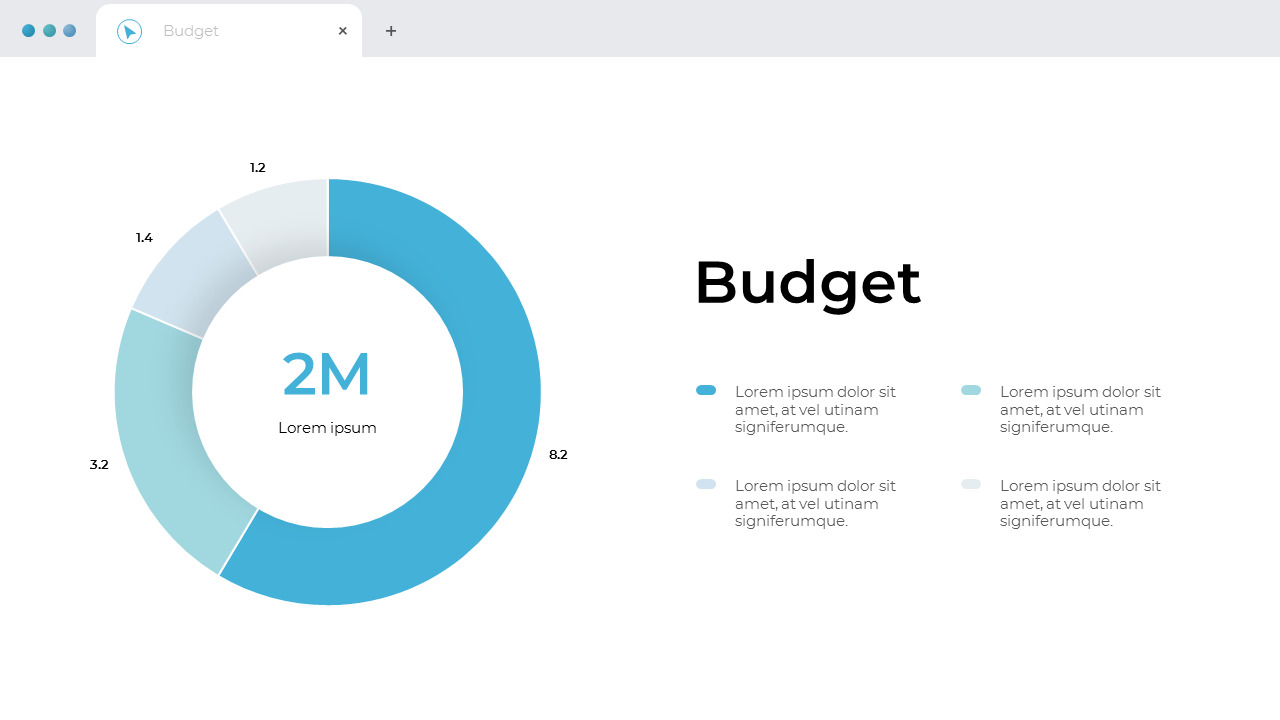Select the first blue window dot
Screen dimensions: 1280x720
tap(27, 30)
